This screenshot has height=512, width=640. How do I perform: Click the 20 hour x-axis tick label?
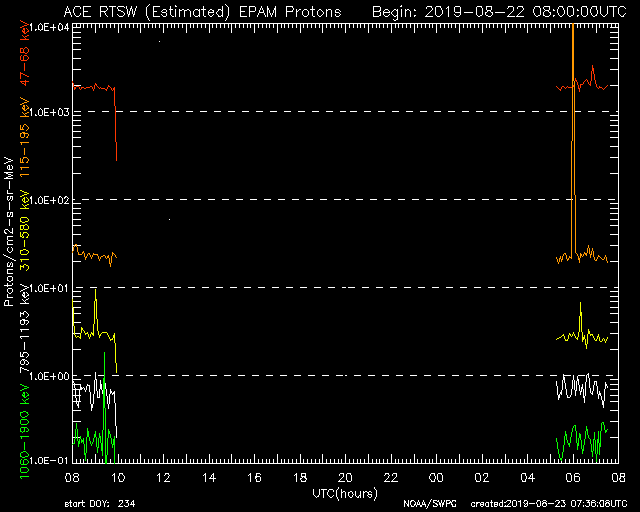(x=345, y=479)
